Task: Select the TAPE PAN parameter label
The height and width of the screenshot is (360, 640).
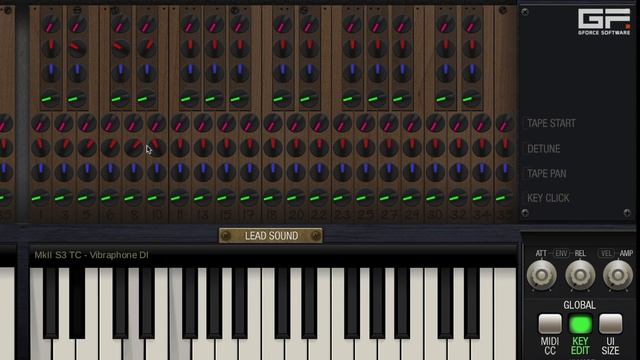Action: [547, 173]
